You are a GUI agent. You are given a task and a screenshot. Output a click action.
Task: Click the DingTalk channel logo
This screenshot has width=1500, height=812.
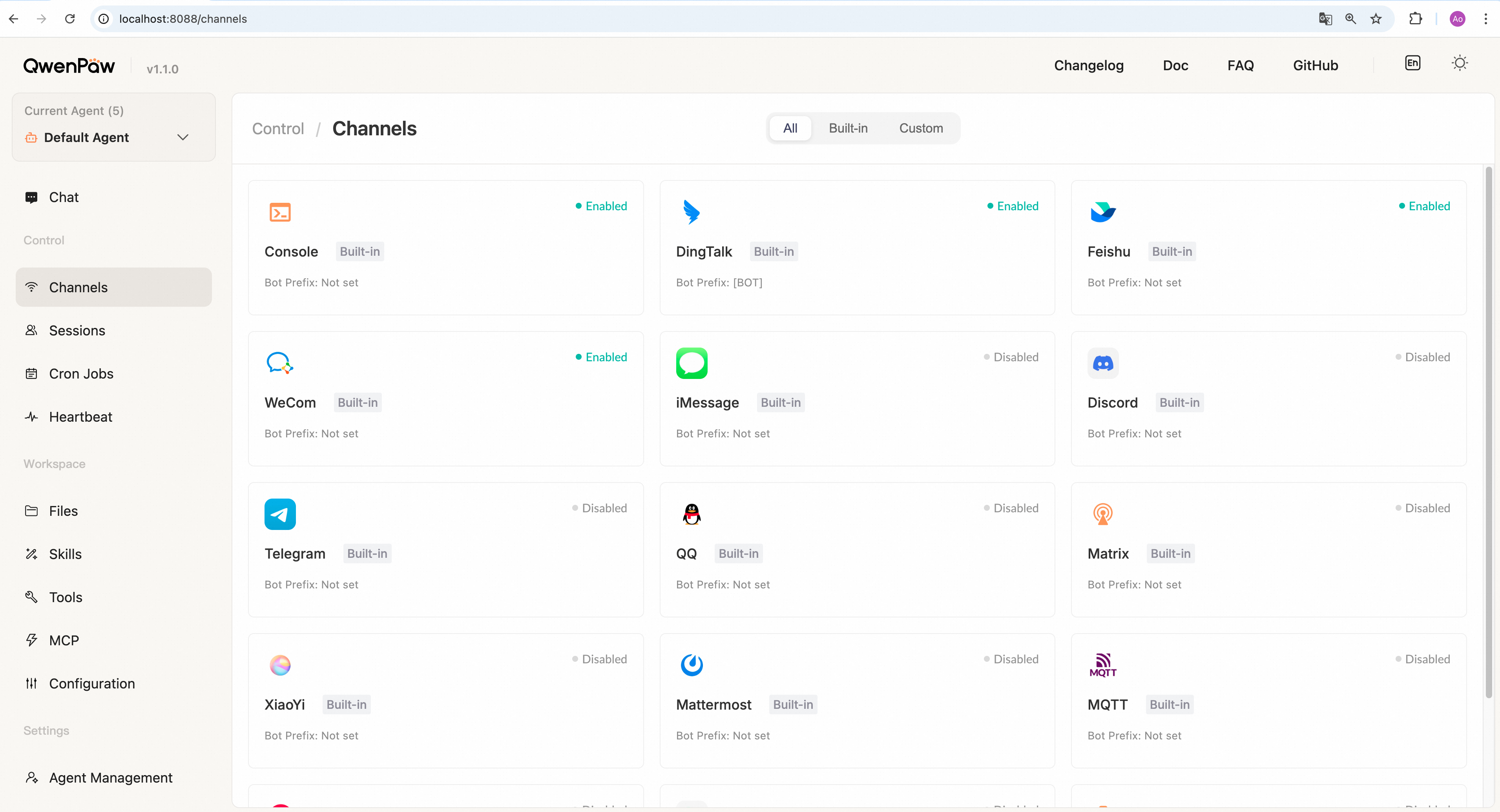[x=691, y=213]
